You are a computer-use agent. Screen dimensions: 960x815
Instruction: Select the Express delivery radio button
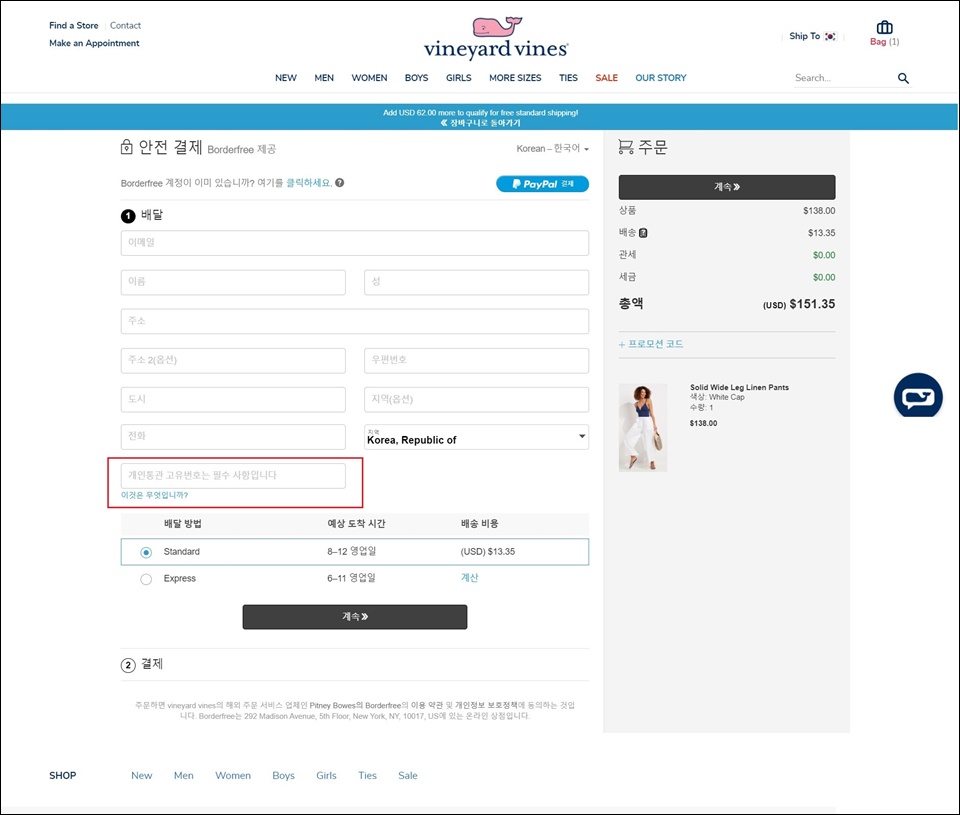146,579
